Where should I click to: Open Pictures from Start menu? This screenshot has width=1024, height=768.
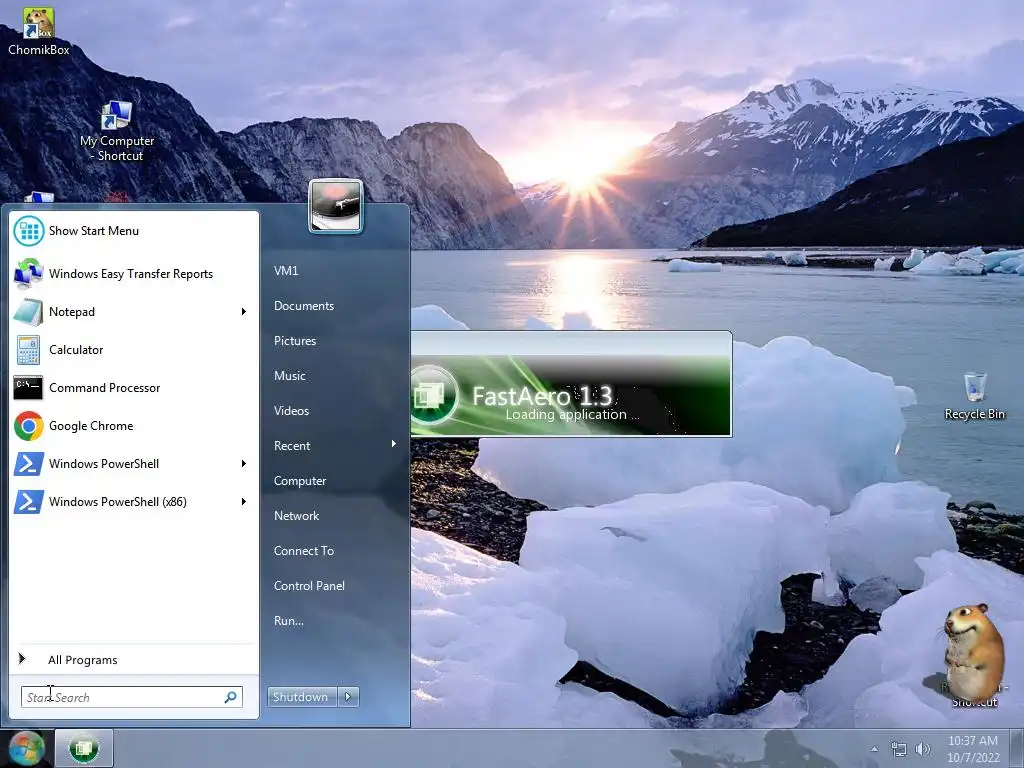click(x=295, y=341)
